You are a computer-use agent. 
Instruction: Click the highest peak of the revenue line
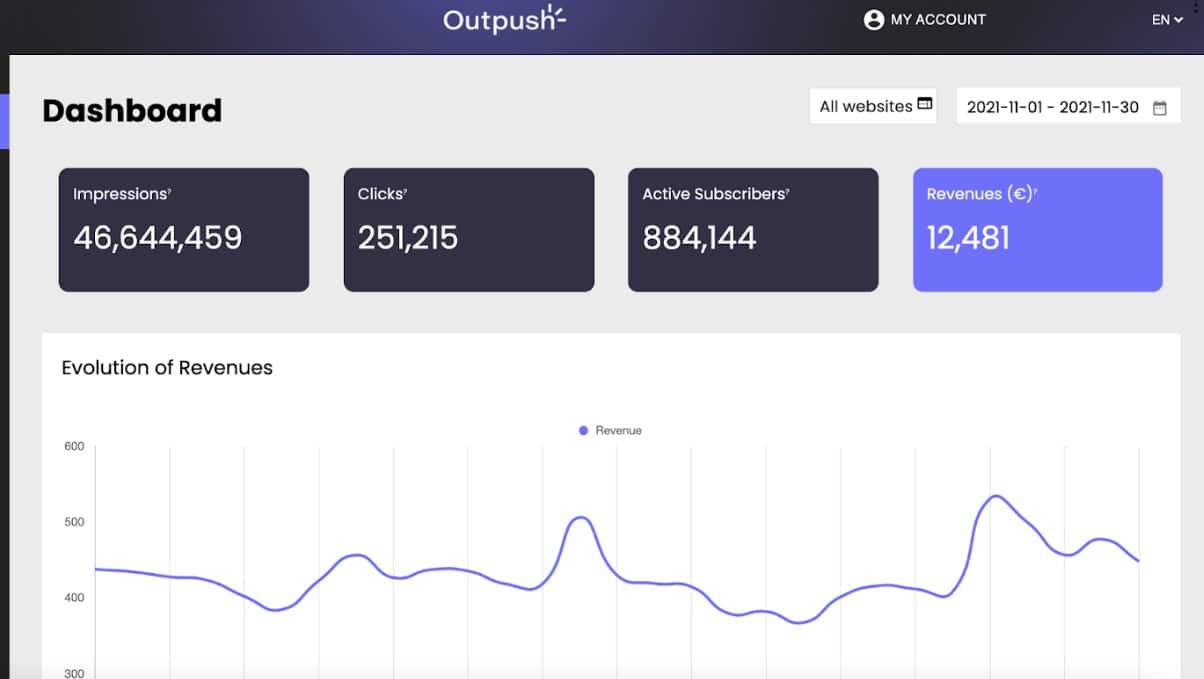coord(995,495)
